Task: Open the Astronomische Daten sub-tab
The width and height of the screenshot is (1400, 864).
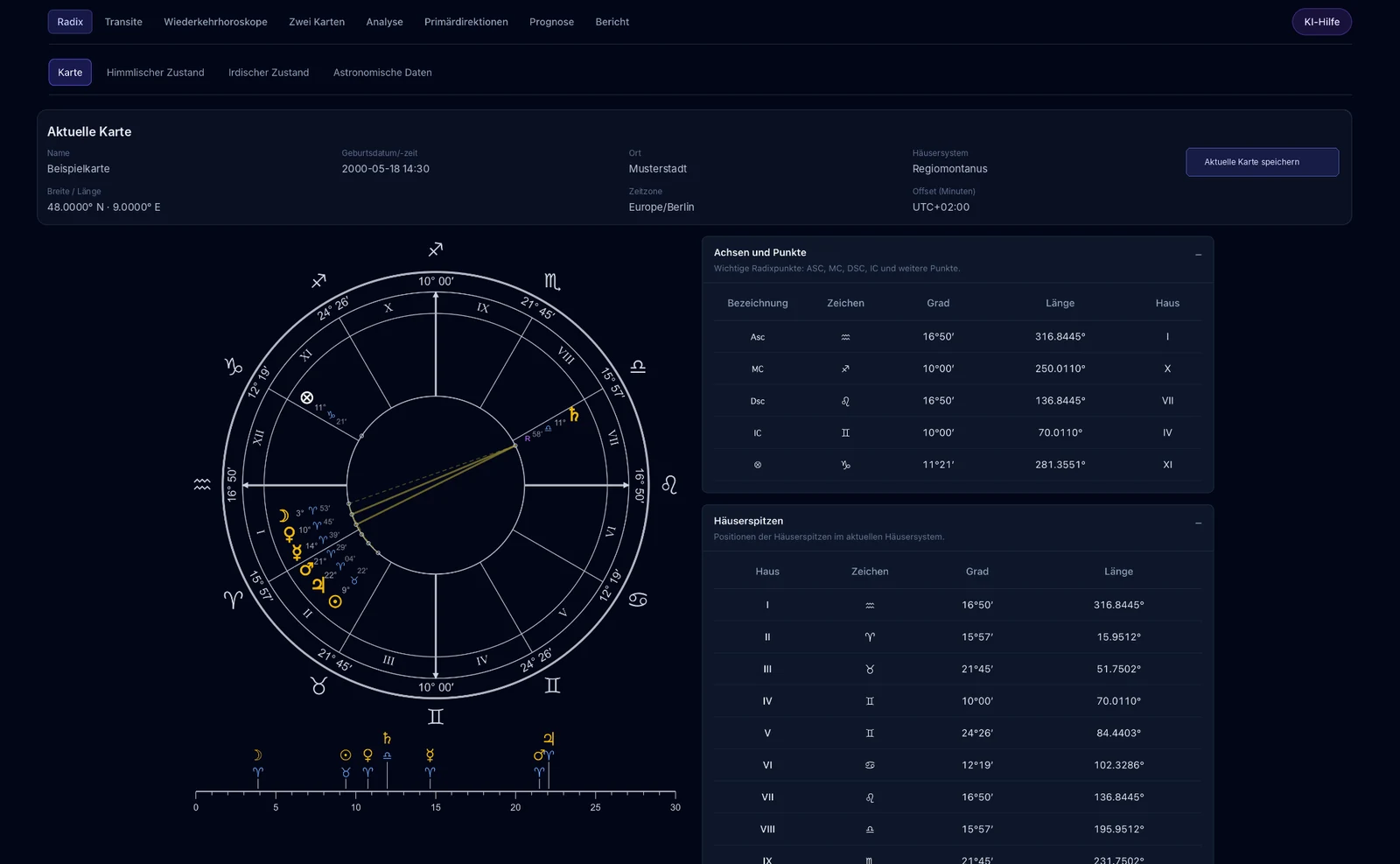Action: (382, 73)
